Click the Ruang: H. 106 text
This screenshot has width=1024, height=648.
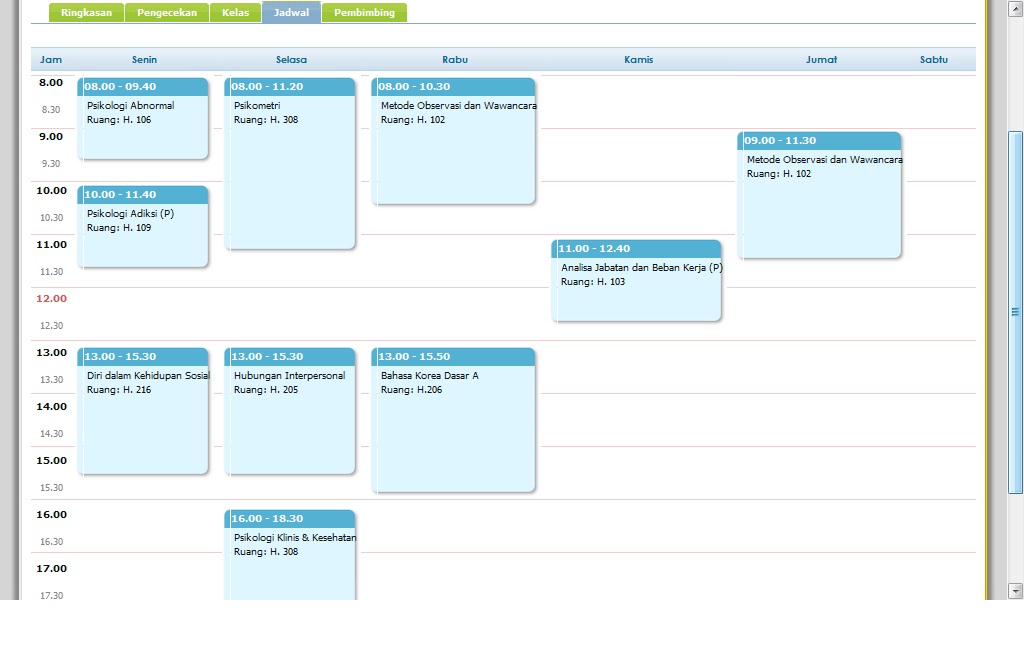click(x=119, y=120)
